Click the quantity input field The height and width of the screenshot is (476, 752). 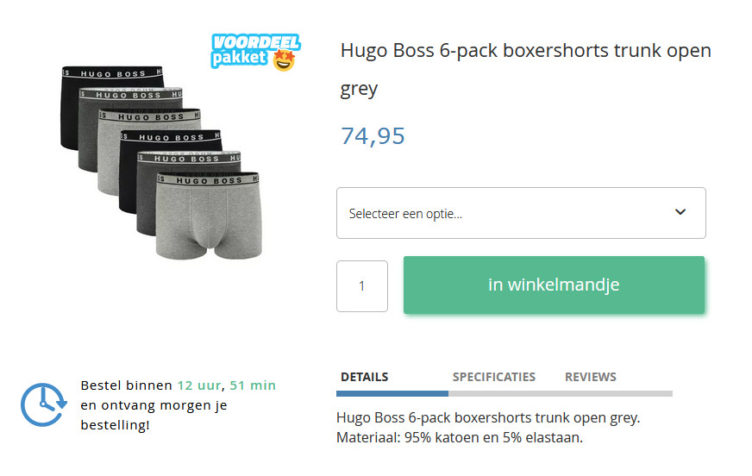point(362,286)
